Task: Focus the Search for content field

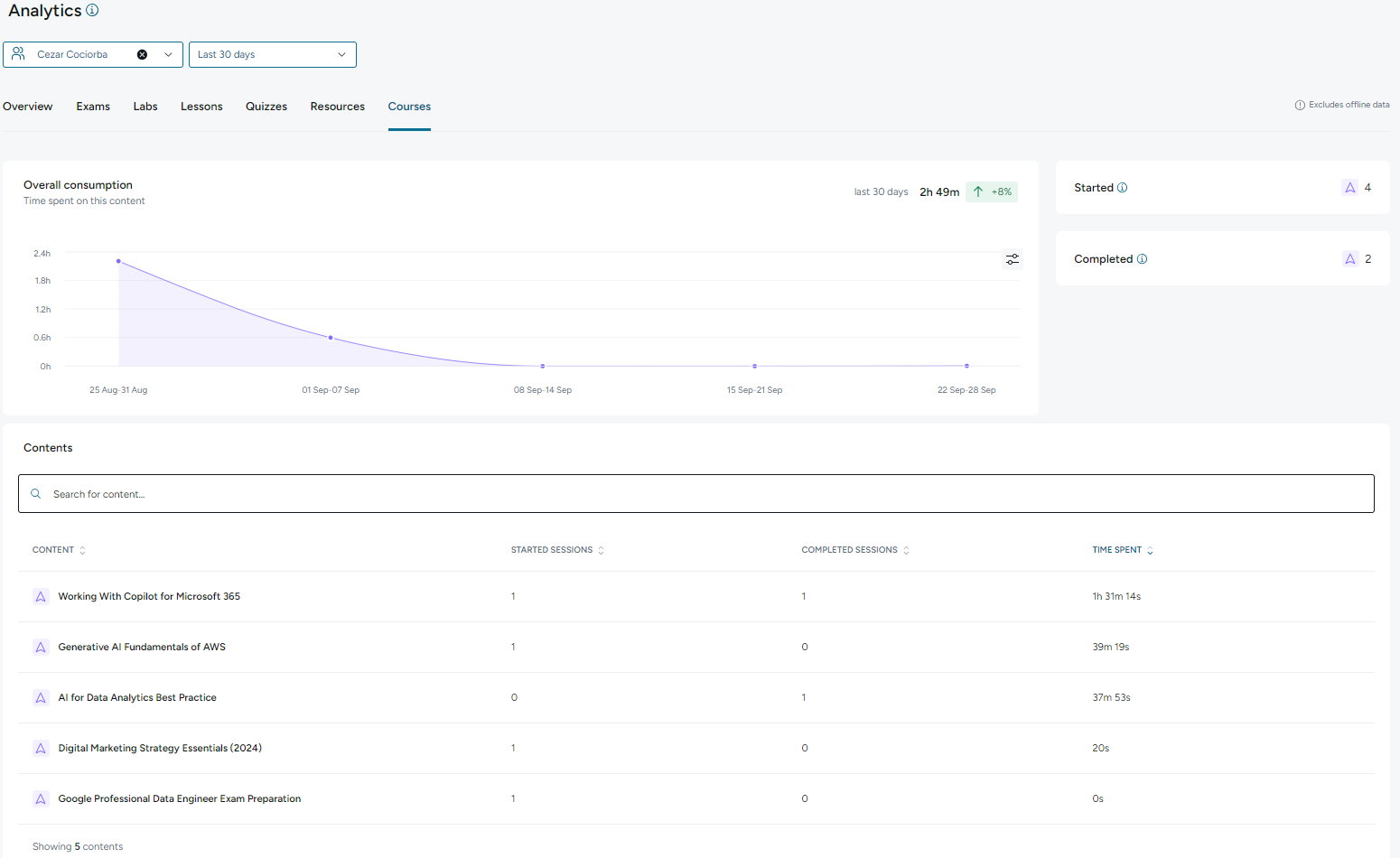Action: tap(696, 494)
